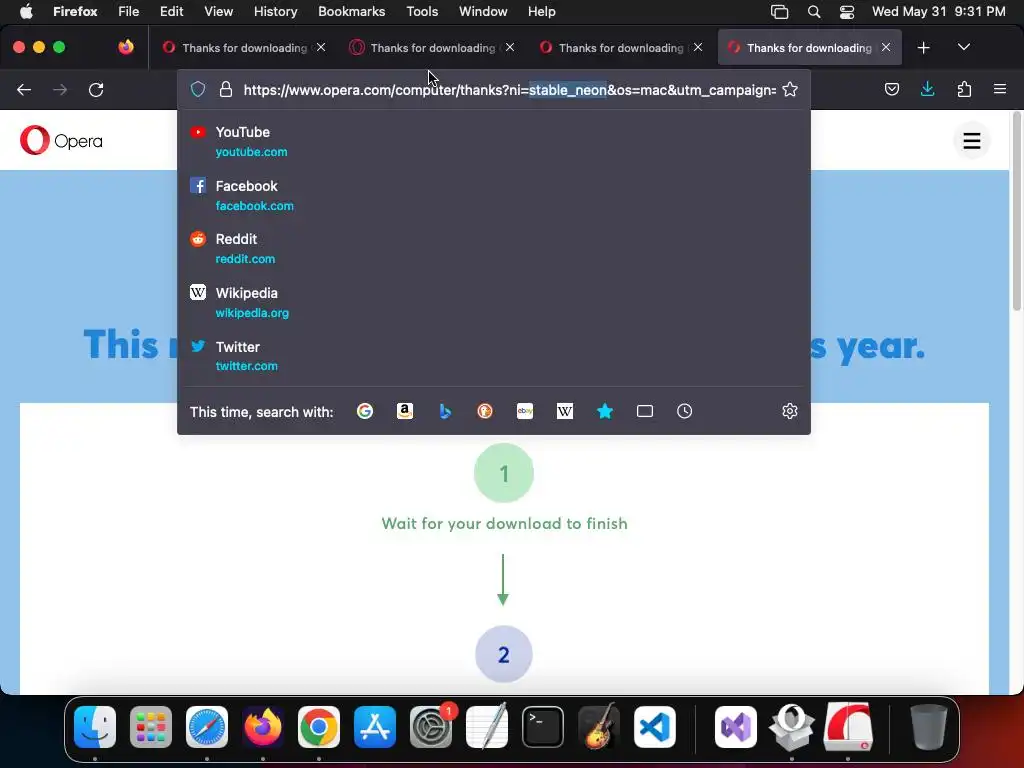Select the Twitter suggestion
The image size is (1024, 768).
pos(494,356)
